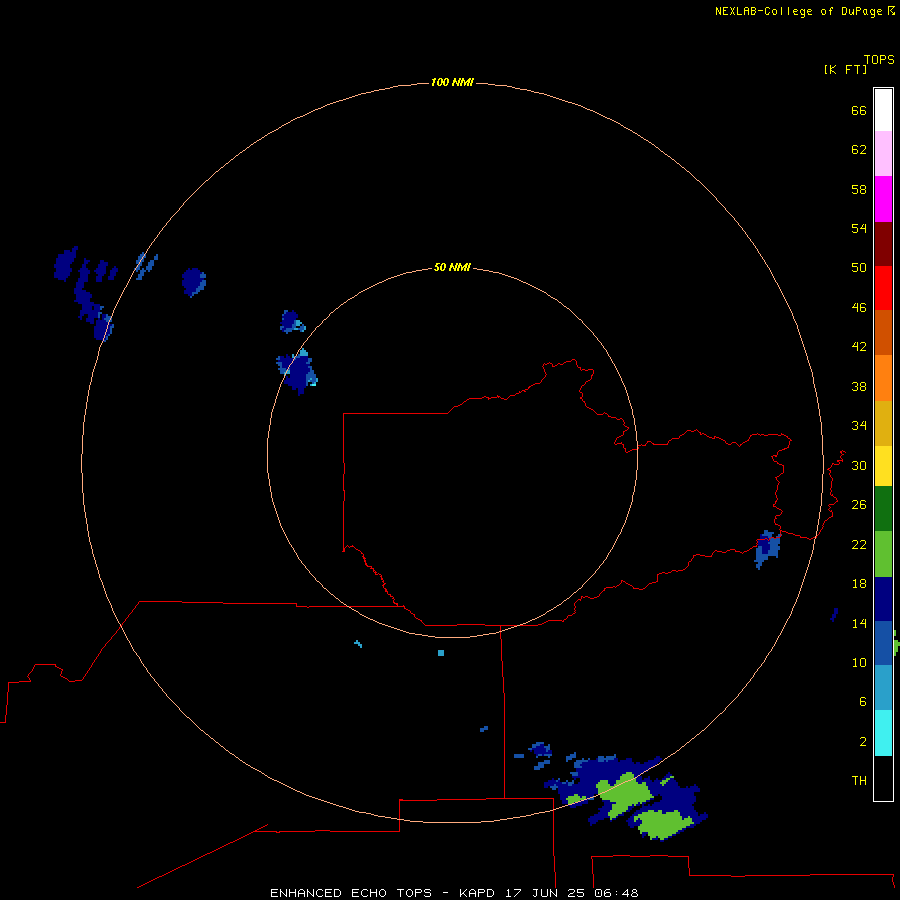The height and width of the screenshot is (900, 900).
Task: Click the legend value 38
Action: [859, 386]
